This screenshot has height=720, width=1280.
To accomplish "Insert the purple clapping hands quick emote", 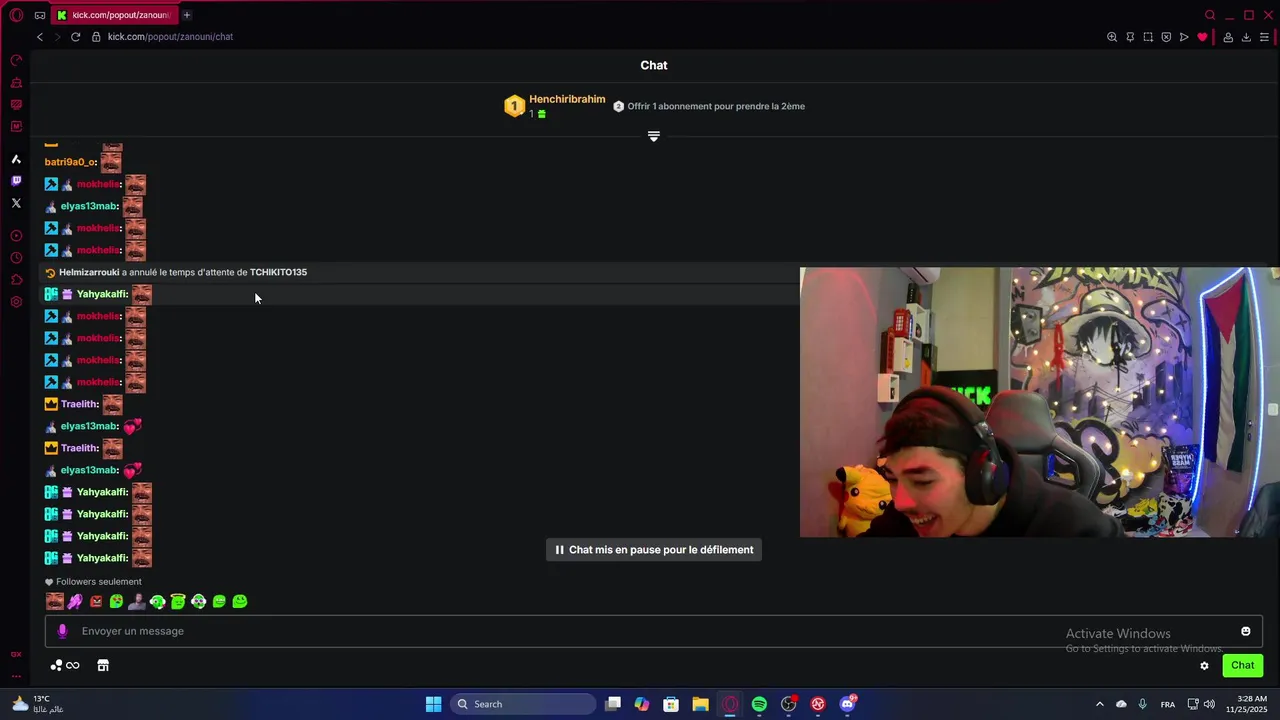I will tap(75, 601).
